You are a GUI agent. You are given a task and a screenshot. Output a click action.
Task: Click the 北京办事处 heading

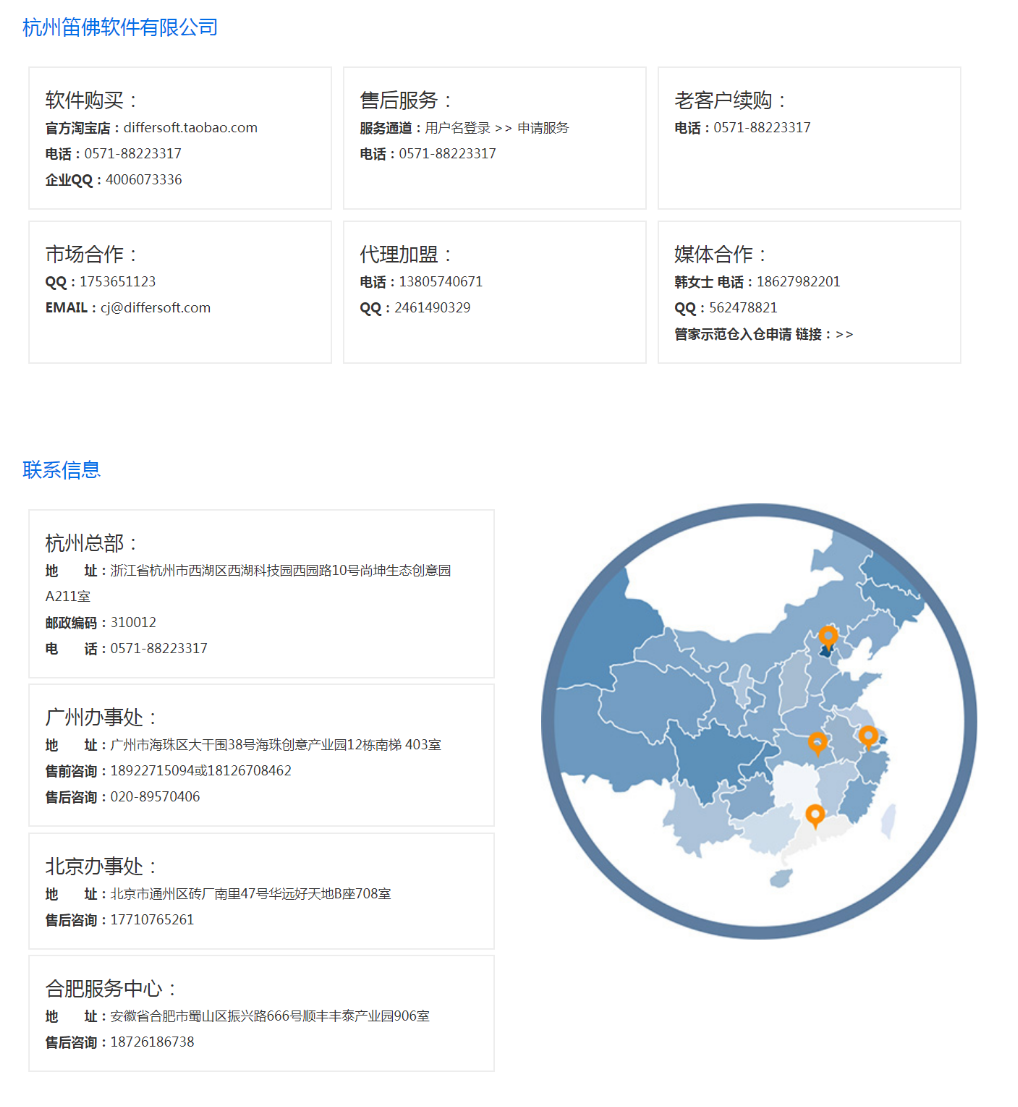pos(101,867)
